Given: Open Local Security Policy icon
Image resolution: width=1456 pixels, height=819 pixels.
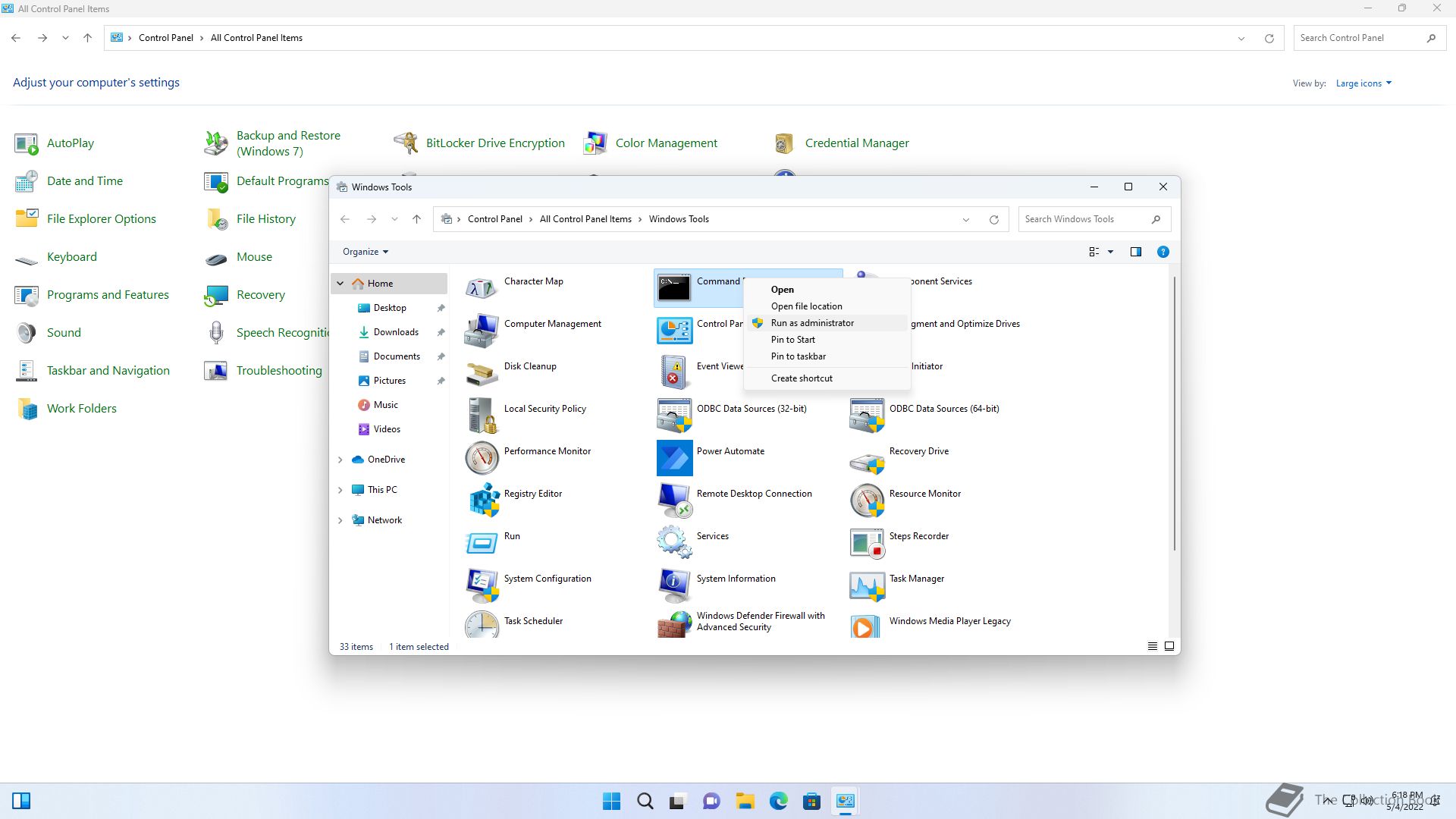Looking at the screenshot, I should [x=482, y=415].
